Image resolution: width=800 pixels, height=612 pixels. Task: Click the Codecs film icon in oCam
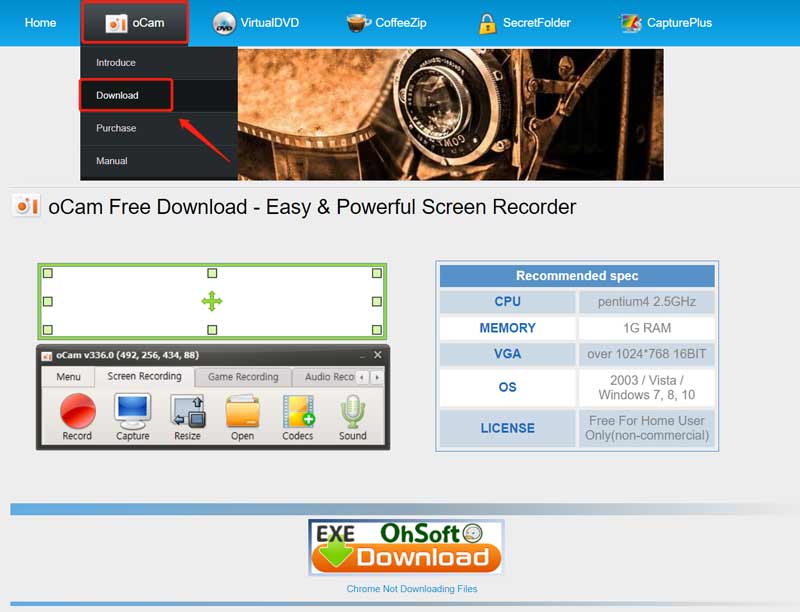(298, 417)
